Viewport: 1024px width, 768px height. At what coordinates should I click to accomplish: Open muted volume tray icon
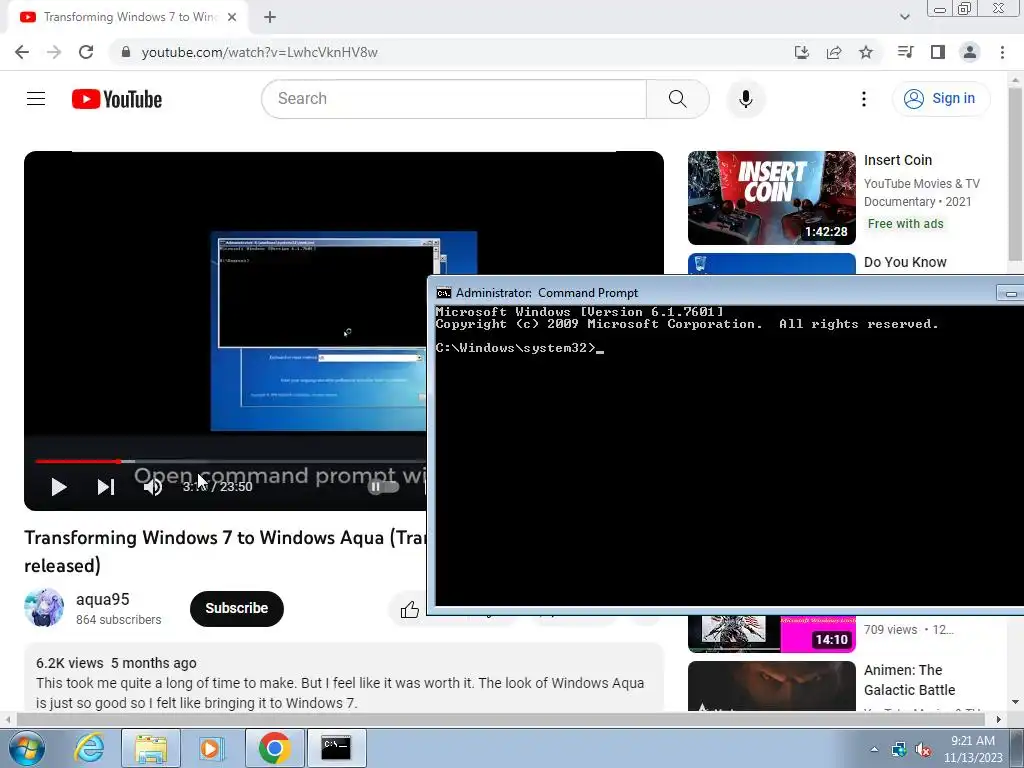(923, 750)
